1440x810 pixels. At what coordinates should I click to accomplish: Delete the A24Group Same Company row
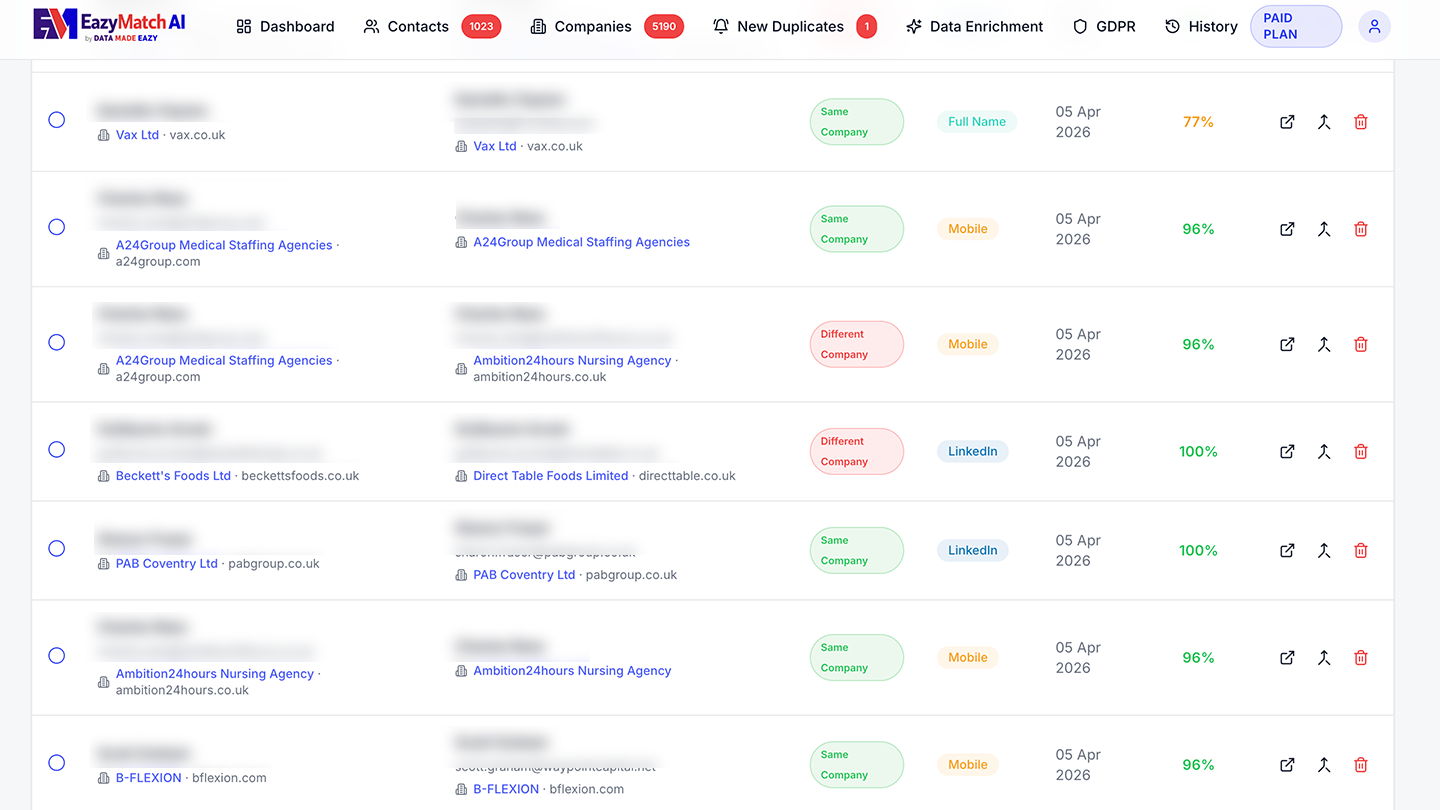(x=1361, y=229)
